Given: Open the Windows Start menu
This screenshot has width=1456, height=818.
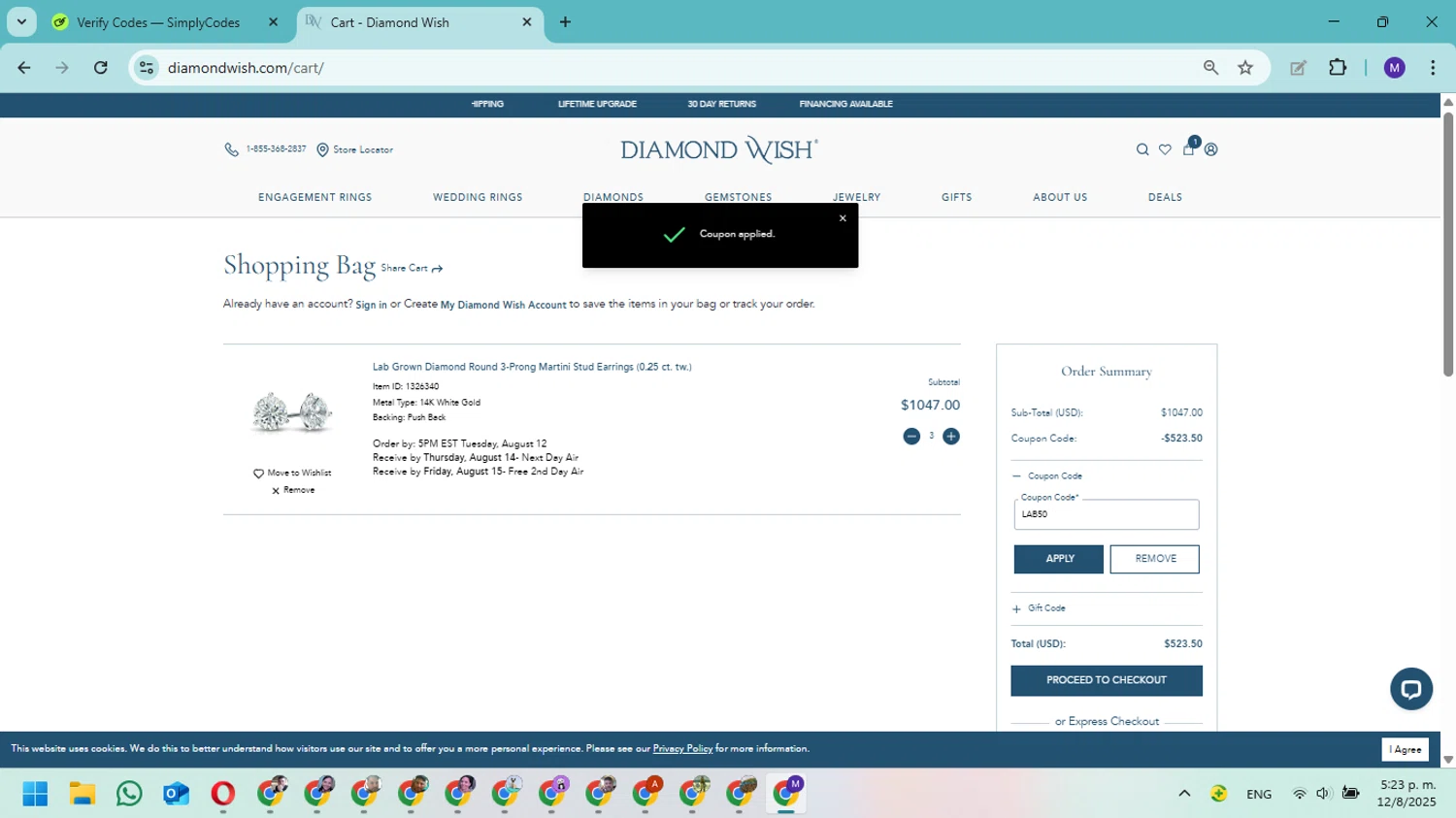Looking at the screenshot, I should point(35,794).
